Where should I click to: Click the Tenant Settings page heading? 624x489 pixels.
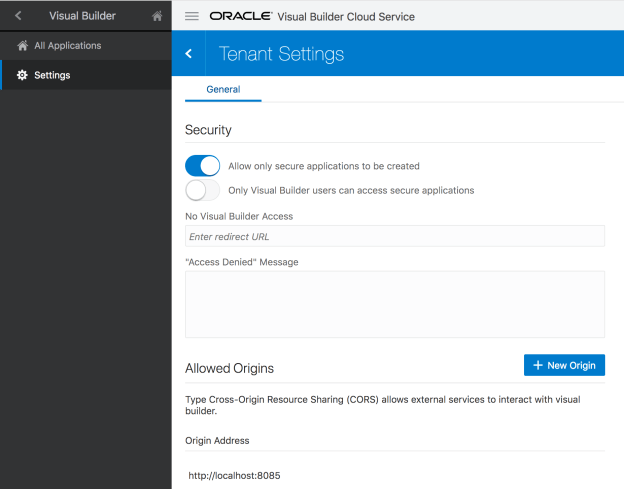pos(281,54)
